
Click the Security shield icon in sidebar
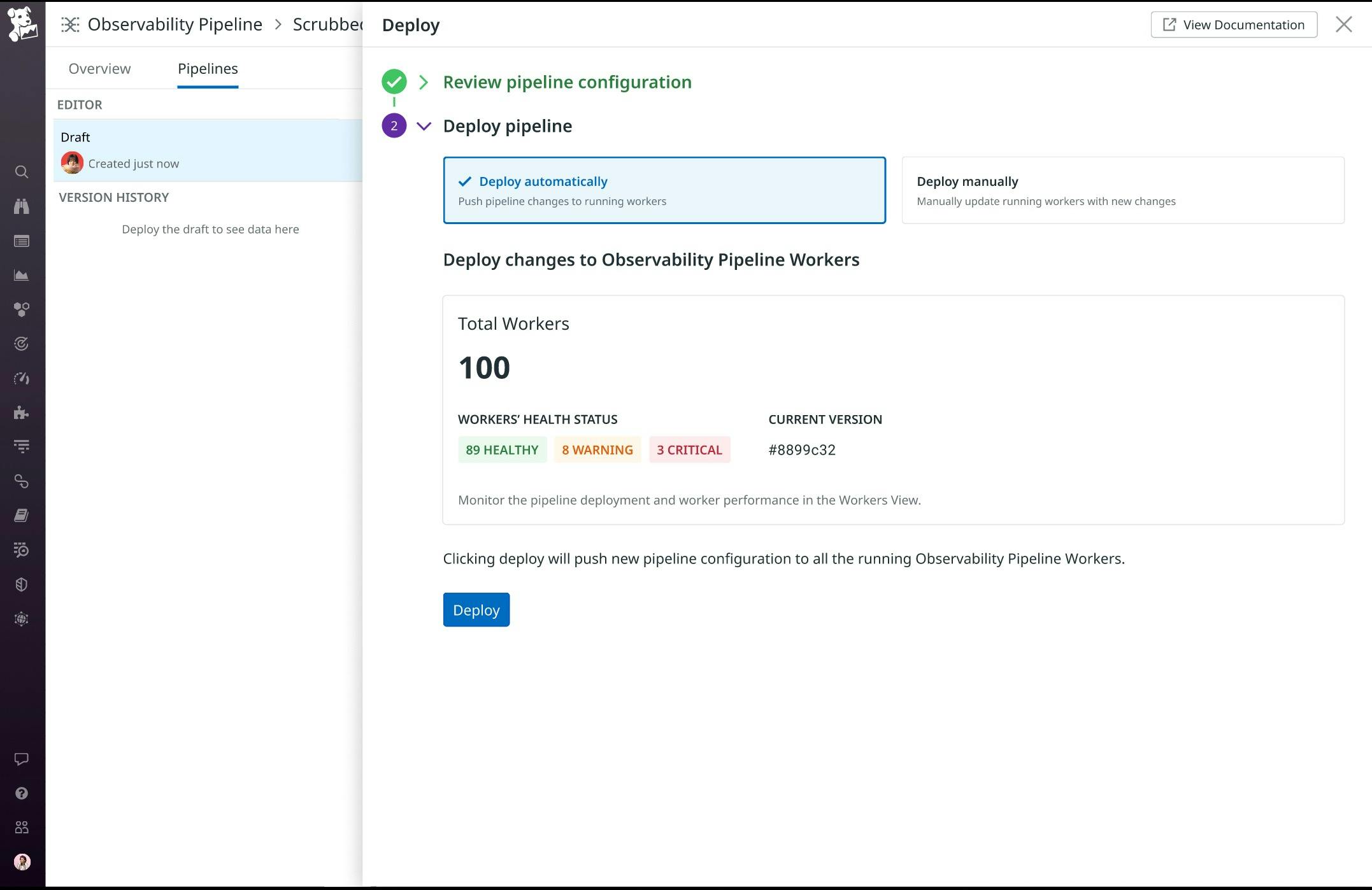tap(22, 584)
